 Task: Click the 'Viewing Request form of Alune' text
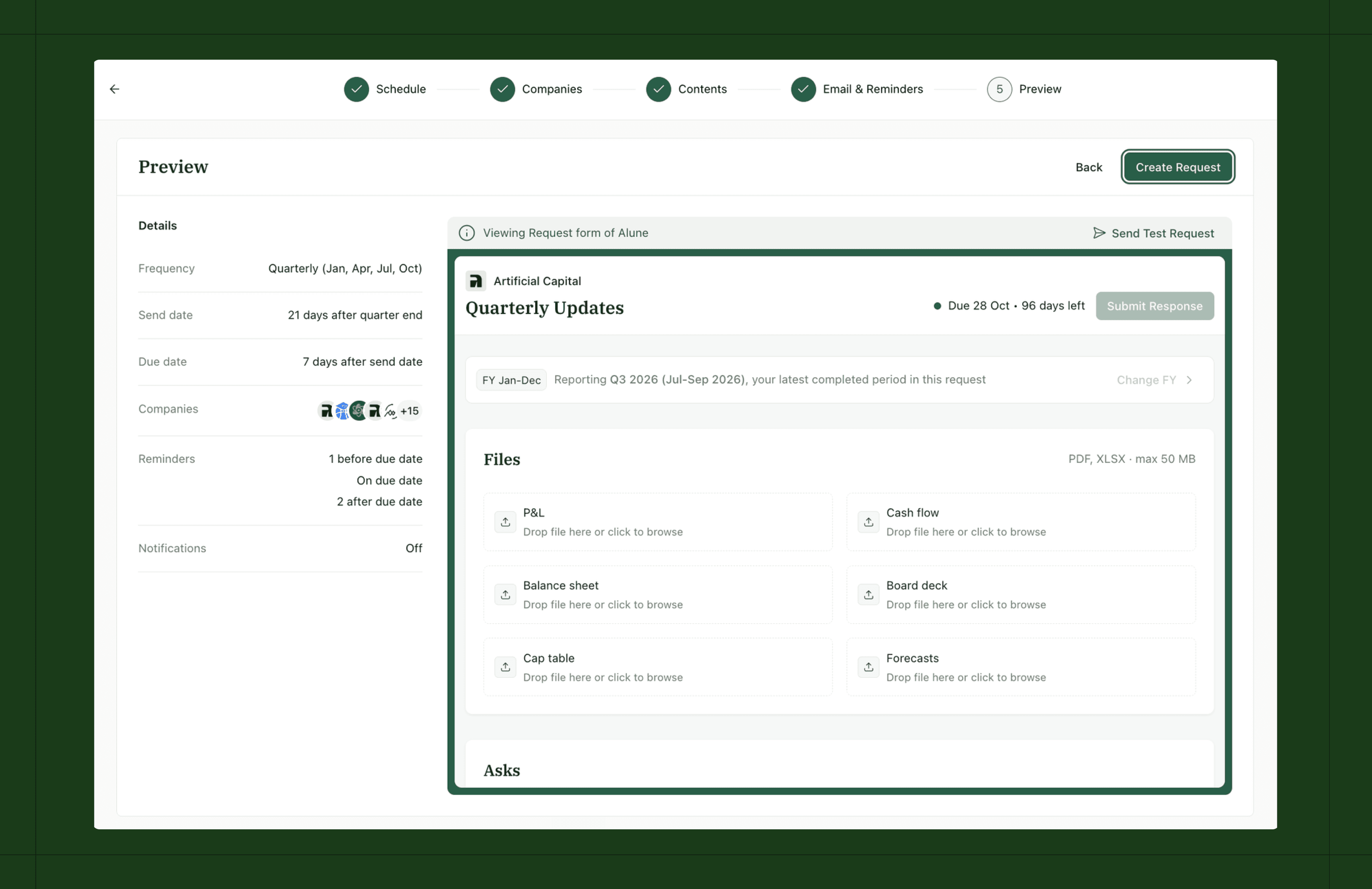click(565, 233)
